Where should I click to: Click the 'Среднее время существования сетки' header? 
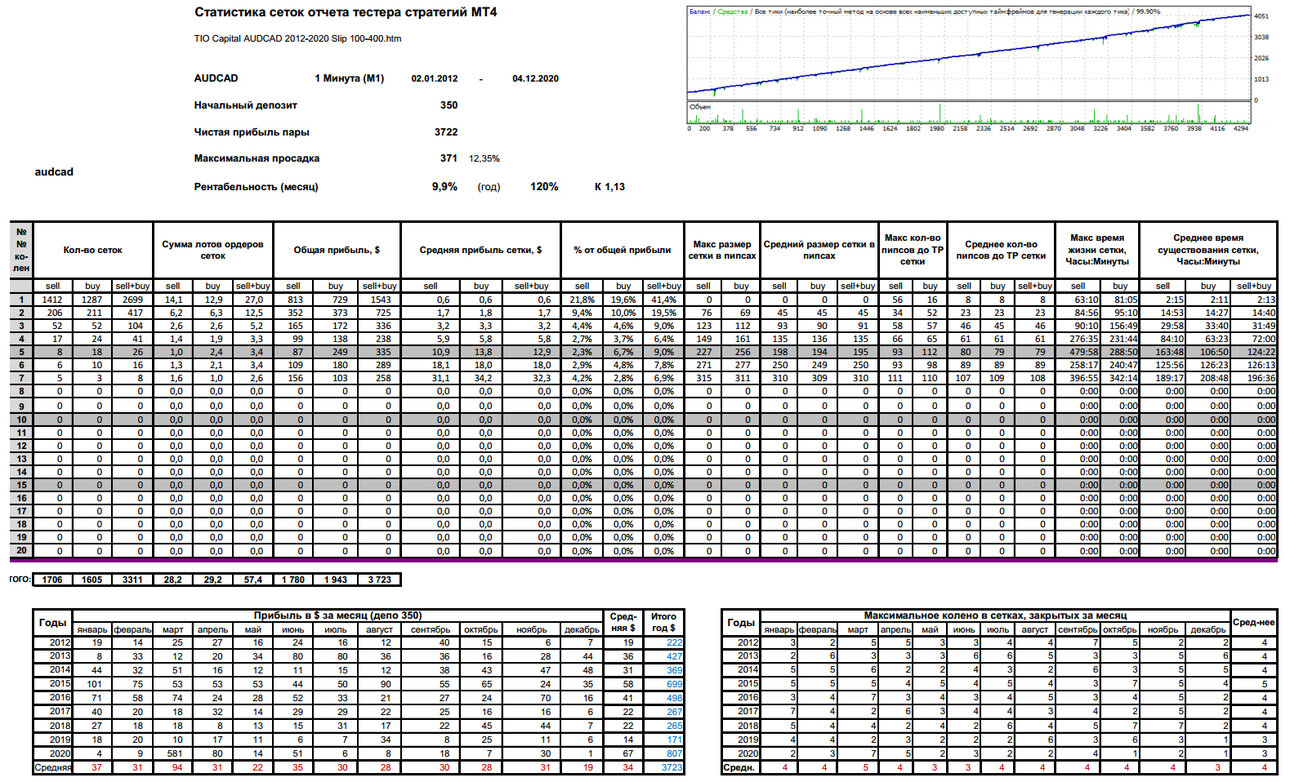(x=1208, y=249)
